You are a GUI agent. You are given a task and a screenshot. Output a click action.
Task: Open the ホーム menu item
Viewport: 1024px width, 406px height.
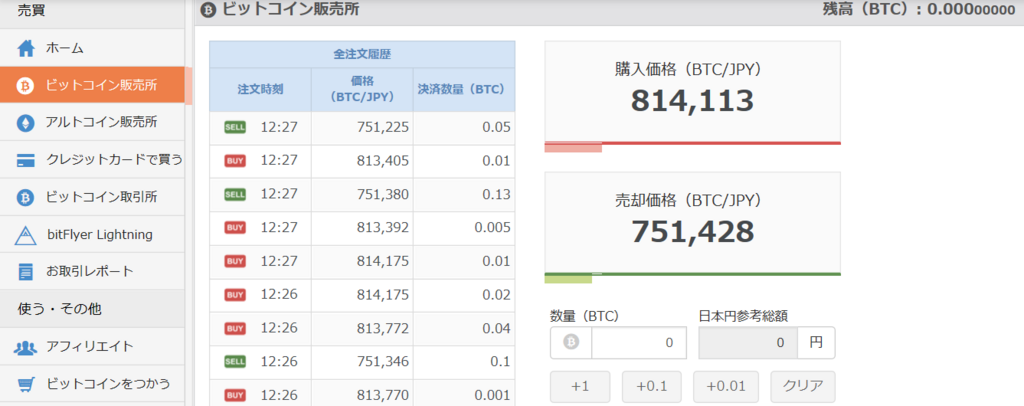coord(92,48)
